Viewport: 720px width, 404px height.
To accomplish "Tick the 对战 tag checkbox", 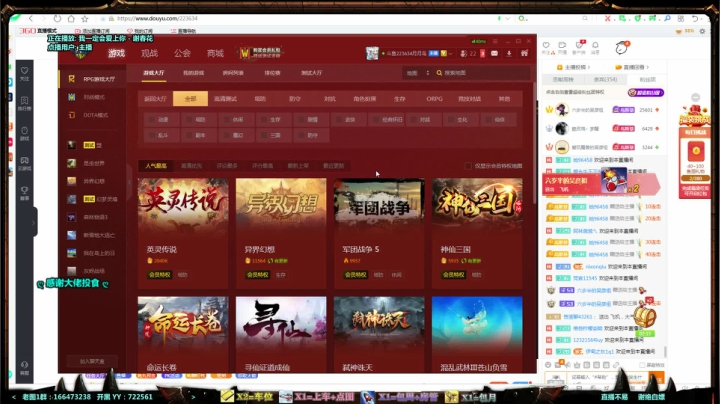I will click(x=413, y=119).
